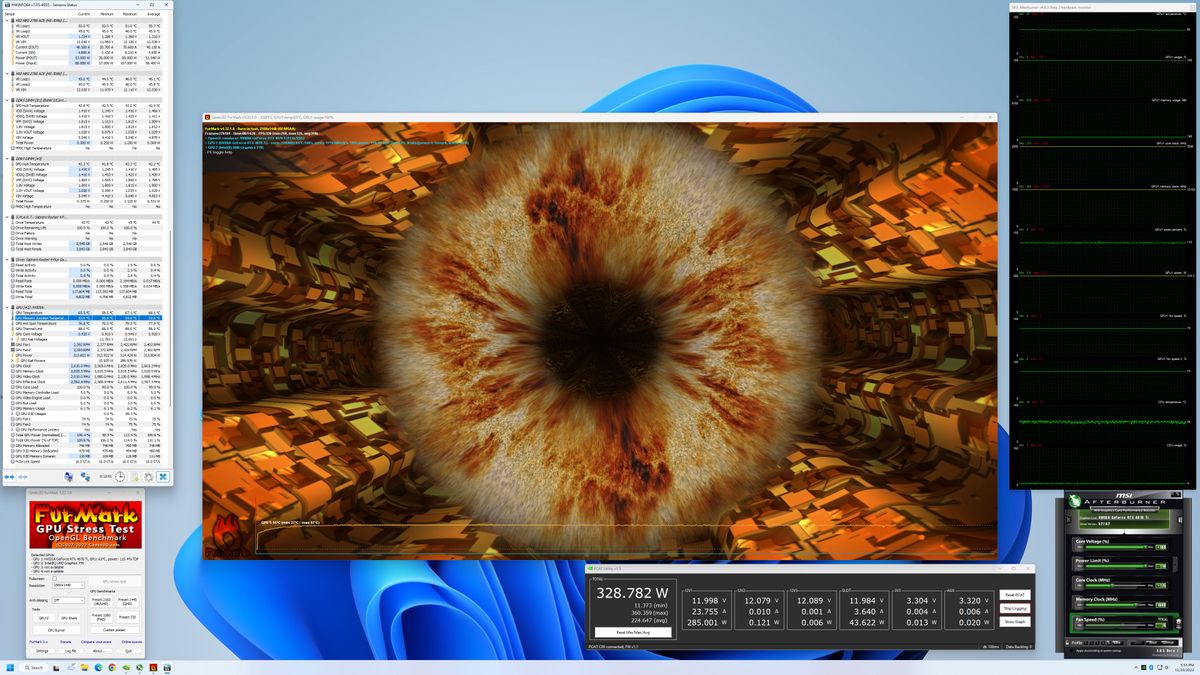Image resolution: width=1200 pixels, height=675 pixels.
Task: Open the Resolution dropdown showing 2560x1440
Action: (68, 585)
